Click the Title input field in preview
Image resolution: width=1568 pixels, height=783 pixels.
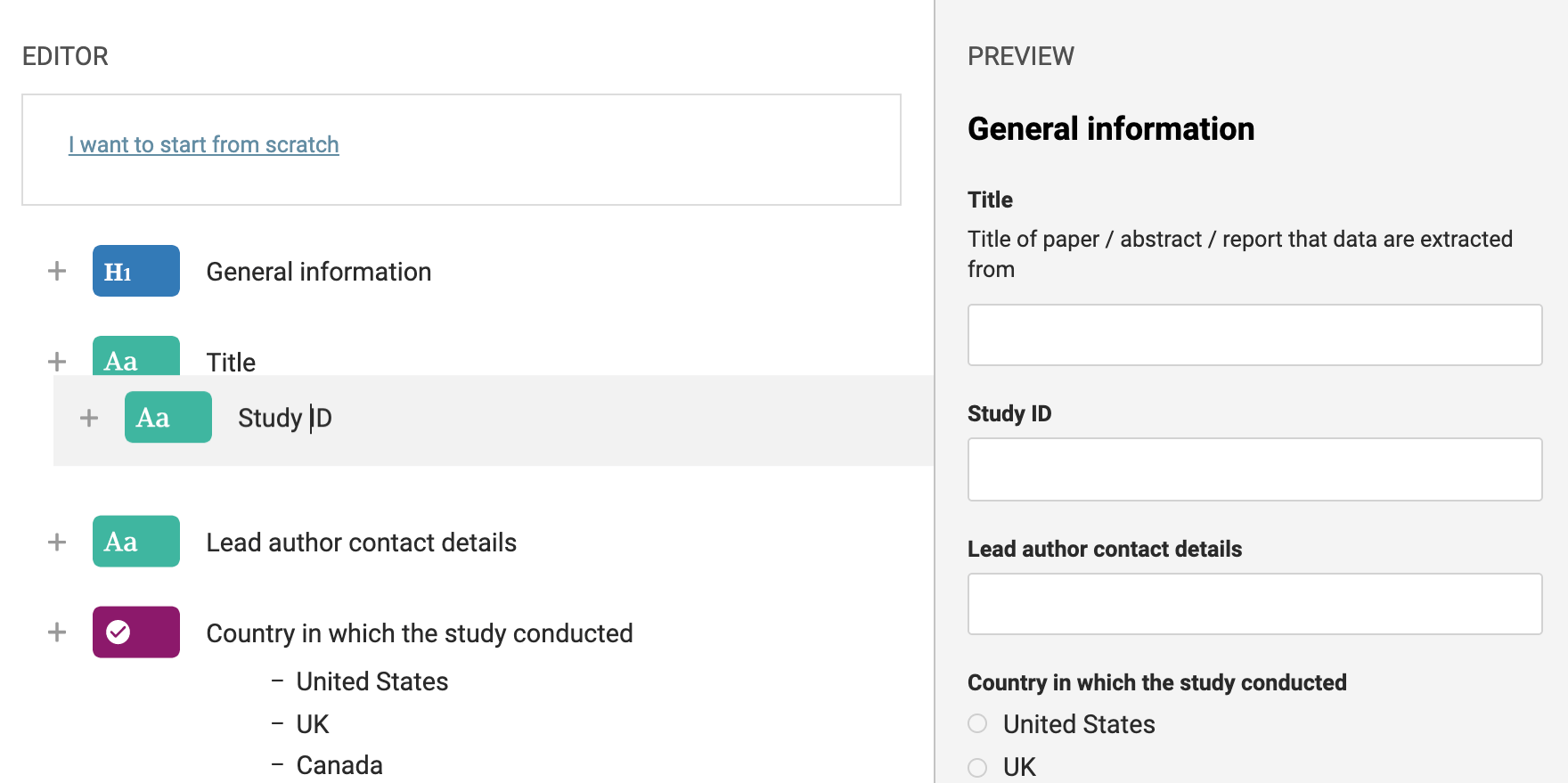point(1254,335)
